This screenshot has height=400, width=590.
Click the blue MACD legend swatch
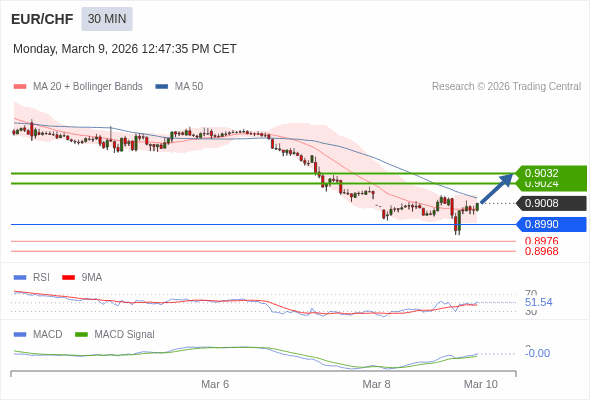pyautogui.click(x=20, y=335)
